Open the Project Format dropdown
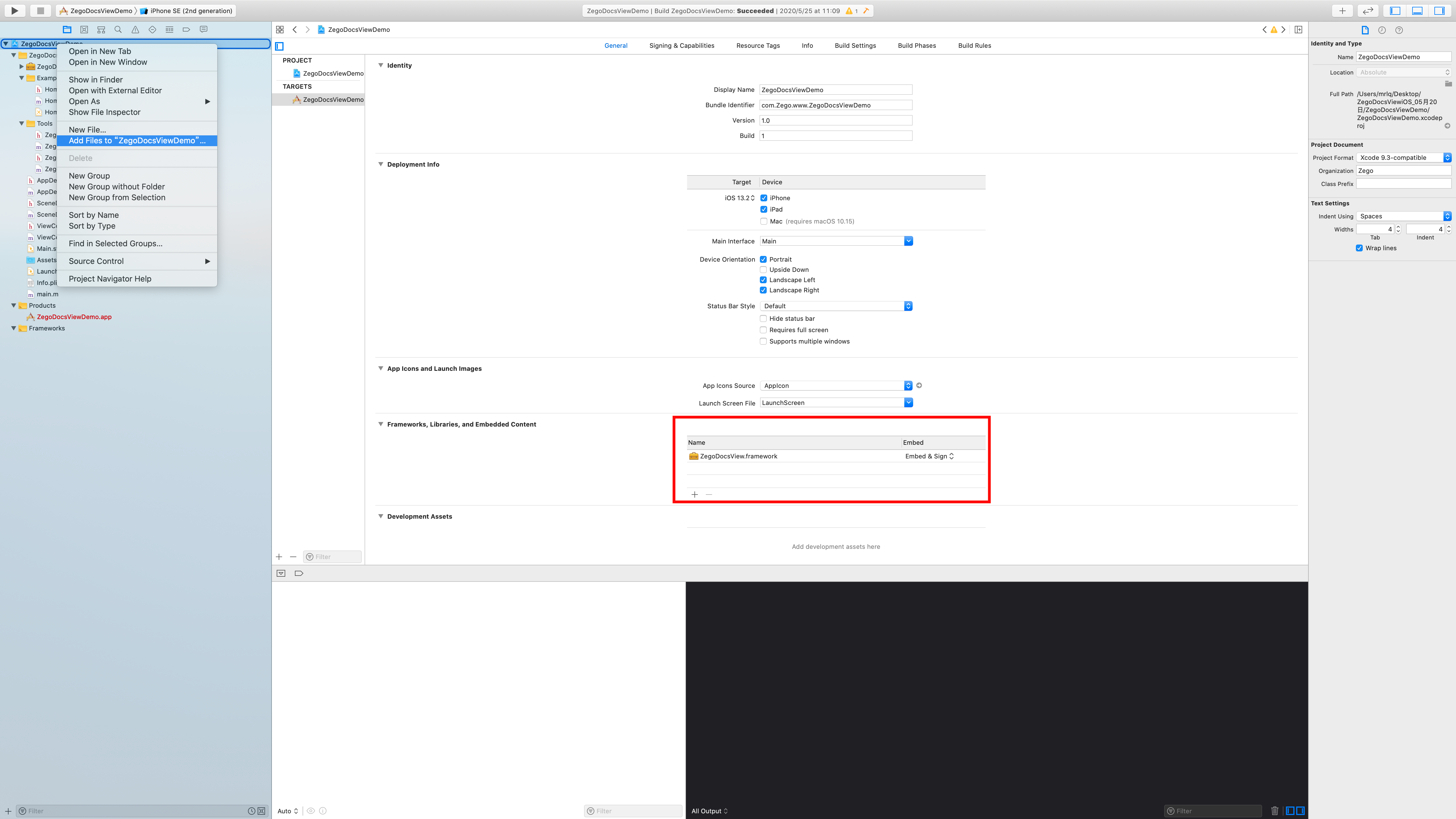Viewport: 1456px width, 819px height. [x=1403, y=158]
